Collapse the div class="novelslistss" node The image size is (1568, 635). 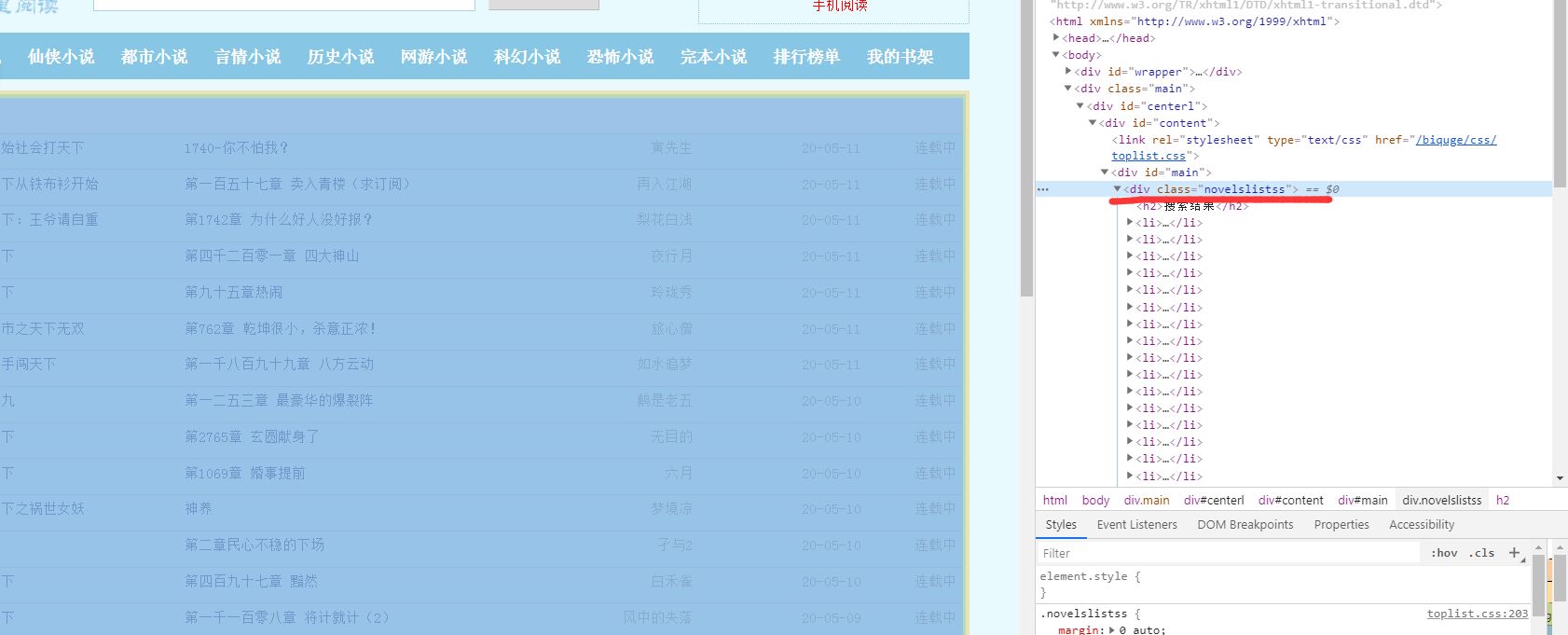[1117, 189]
